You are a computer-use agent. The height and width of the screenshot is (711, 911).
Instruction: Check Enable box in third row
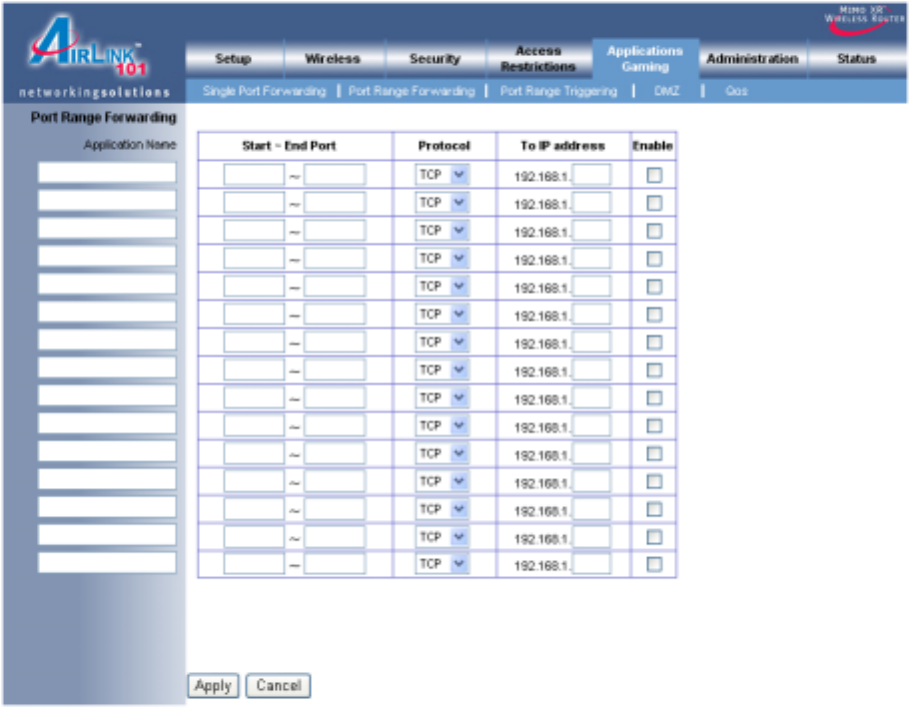click(654, 231)
